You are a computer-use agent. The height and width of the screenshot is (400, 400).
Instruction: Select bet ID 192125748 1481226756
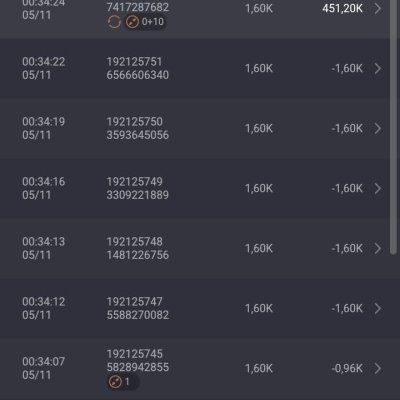138,248
